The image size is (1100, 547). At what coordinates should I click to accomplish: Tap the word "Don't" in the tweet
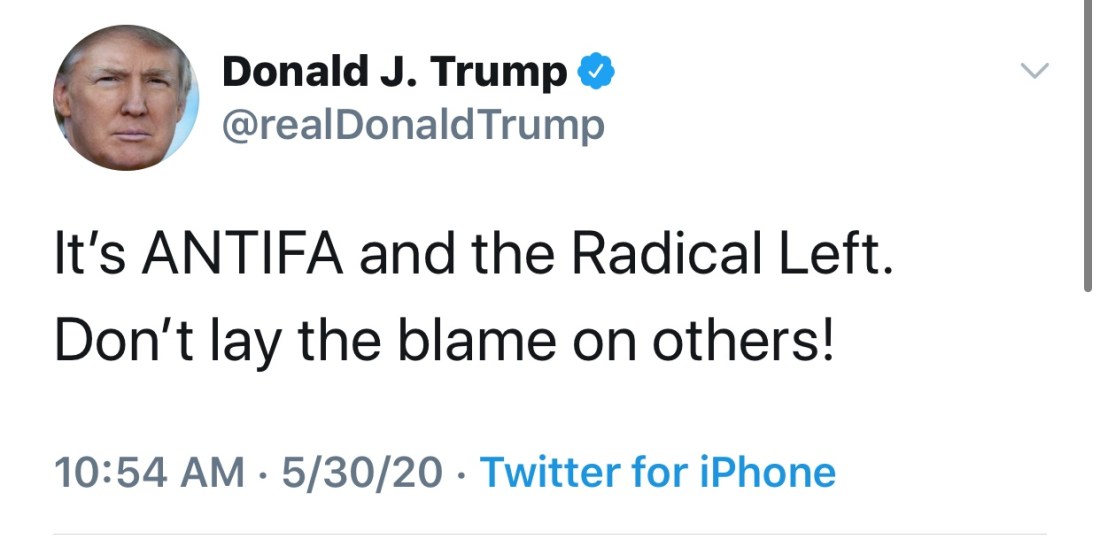(x=114, y=342)
